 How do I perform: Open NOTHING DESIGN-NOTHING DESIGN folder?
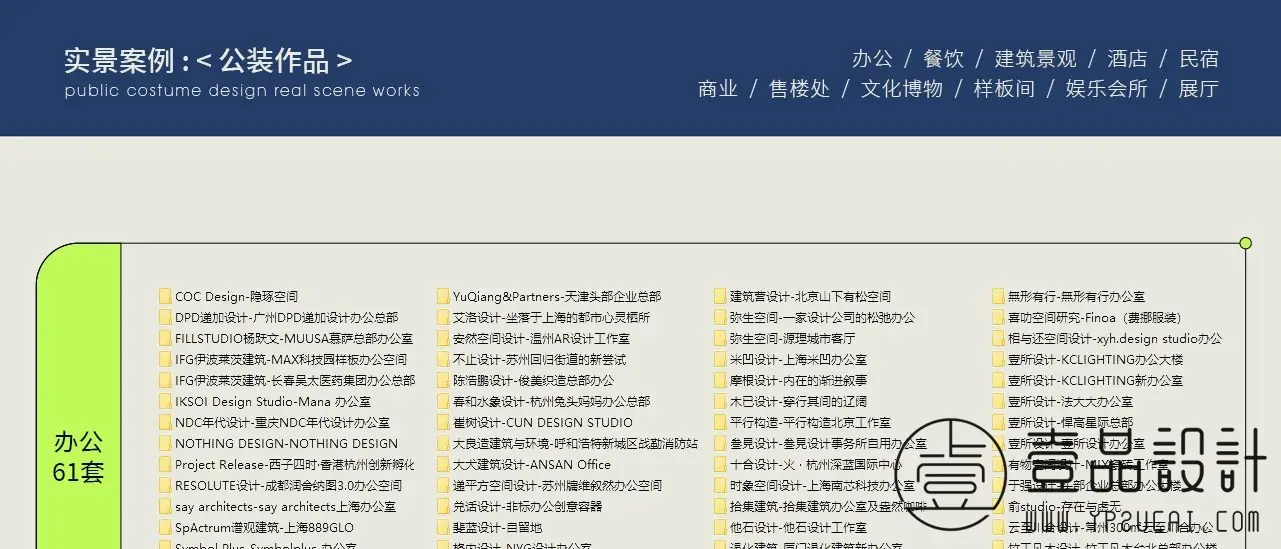coord(286,443)
